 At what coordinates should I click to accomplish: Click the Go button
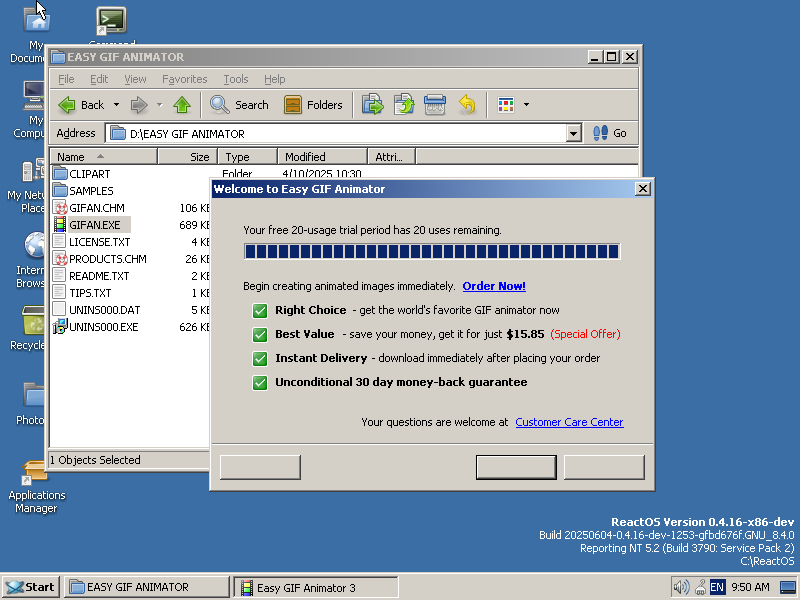coord(610,133)
